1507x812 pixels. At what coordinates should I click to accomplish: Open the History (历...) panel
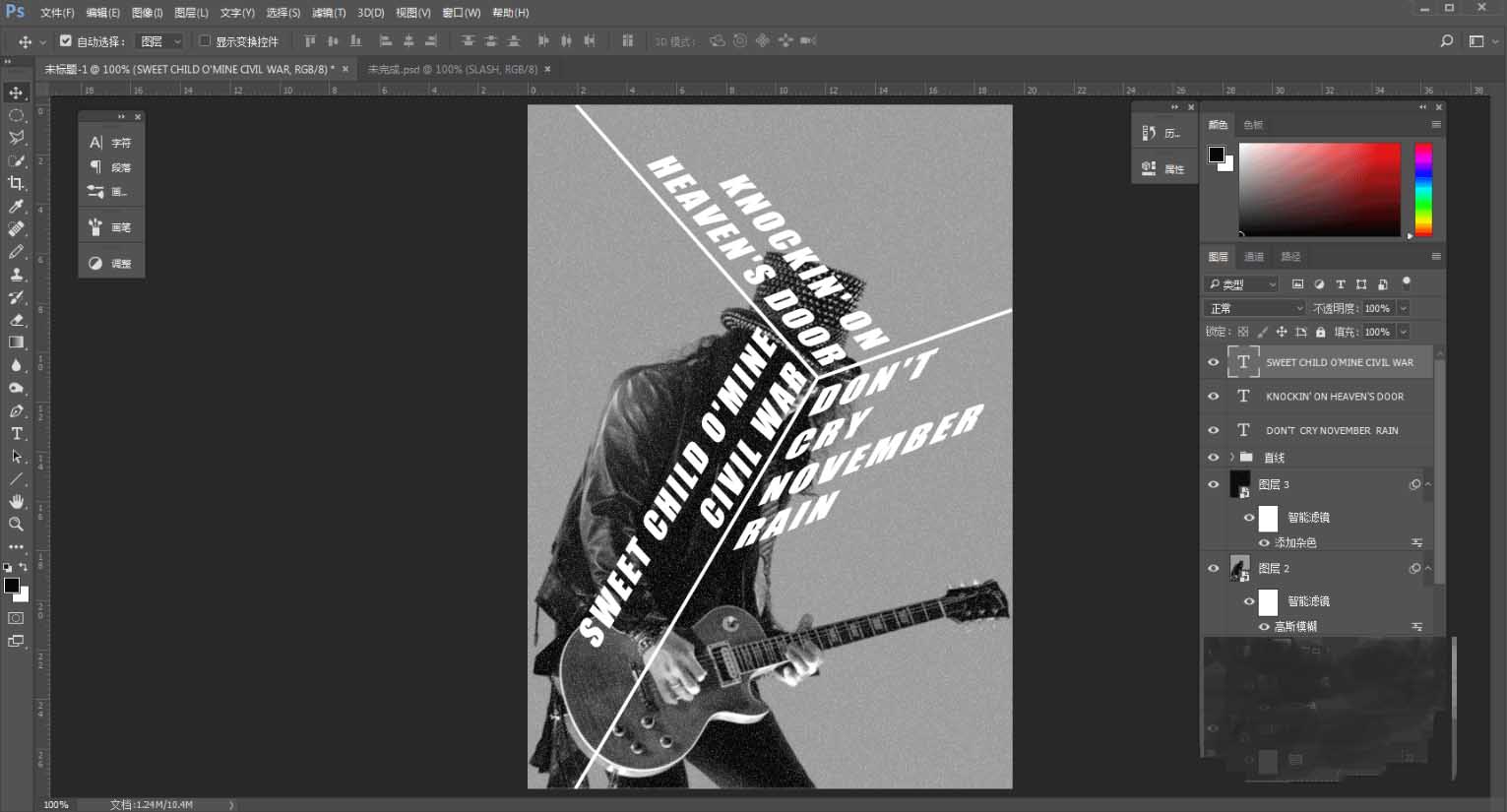coord(1162,133)
